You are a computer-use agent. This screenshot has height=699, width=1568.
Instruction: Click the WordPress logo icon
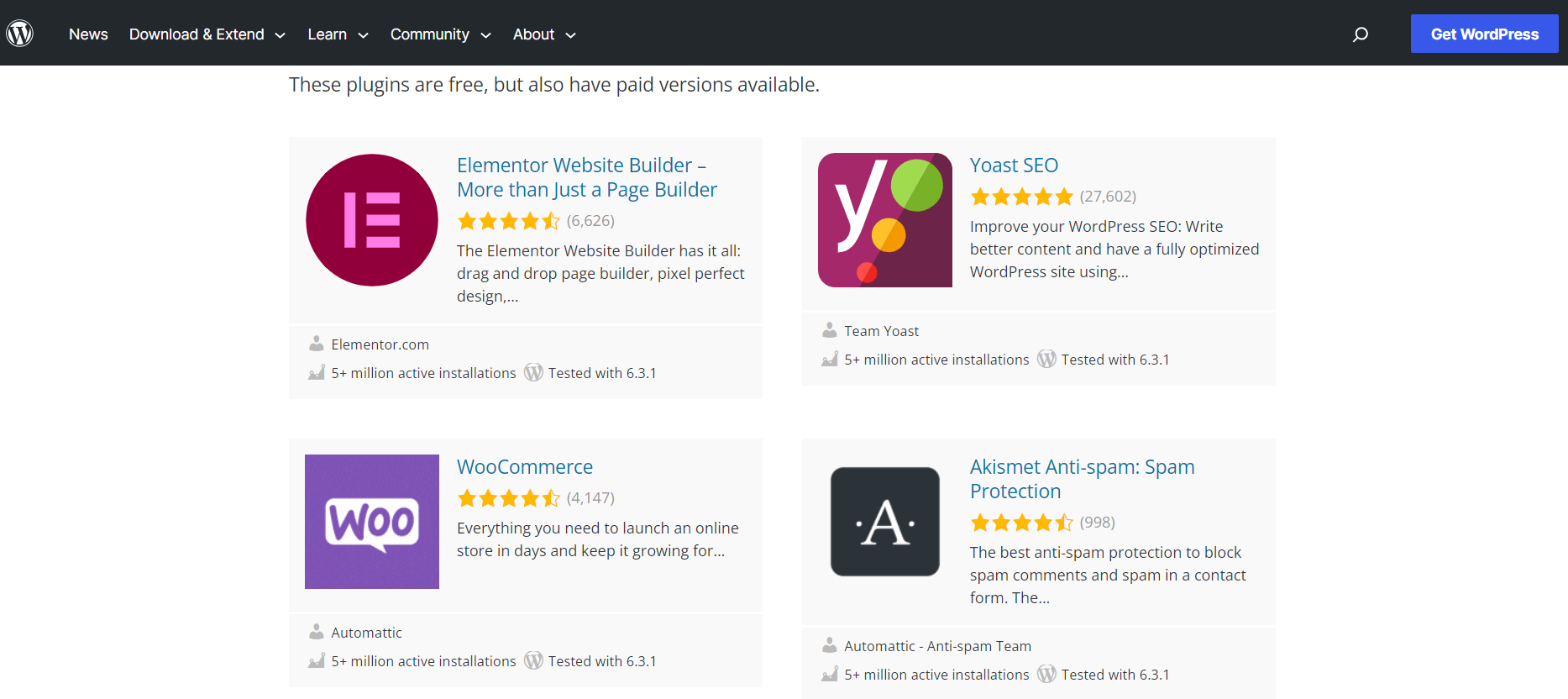point(20,34)
